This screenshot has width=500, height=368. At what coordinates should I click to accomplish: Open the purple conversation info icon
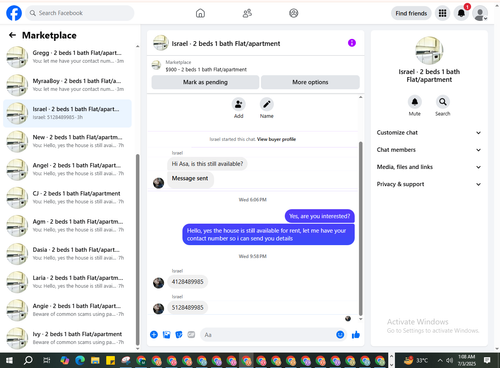(x=352, y=43)
